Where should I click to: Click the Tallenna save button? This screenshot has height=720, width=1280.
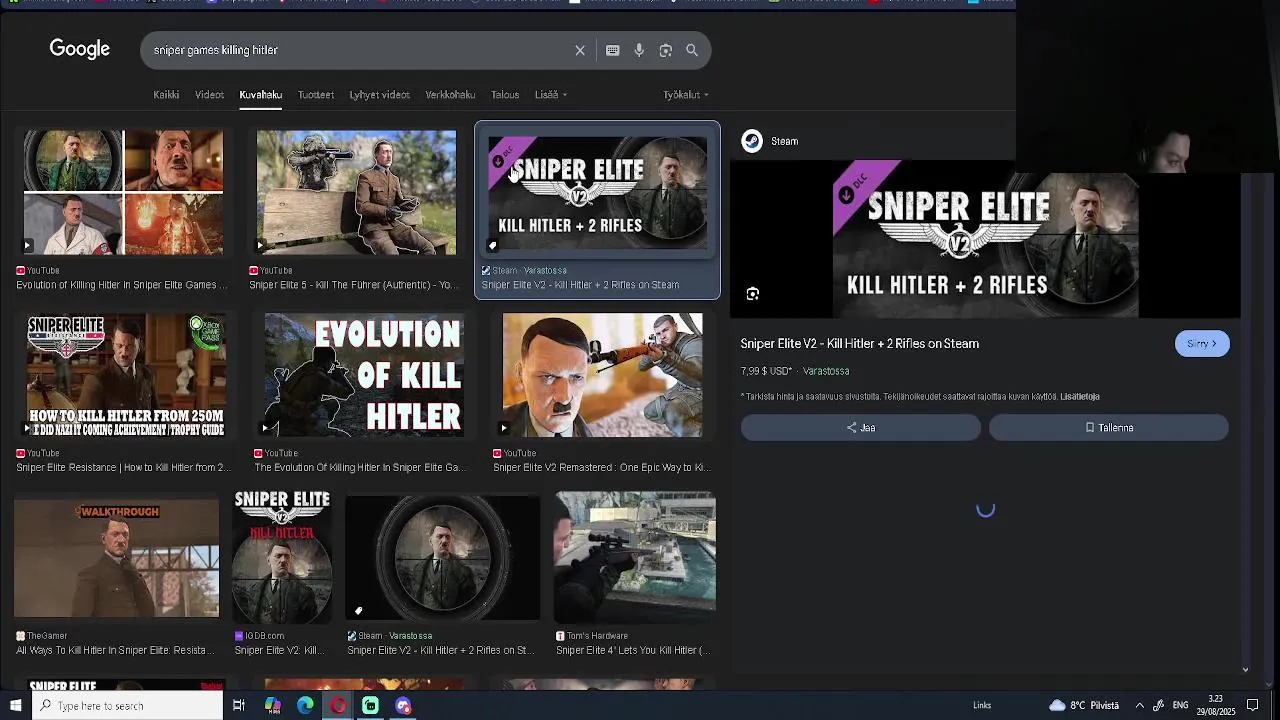(1109, 428)
